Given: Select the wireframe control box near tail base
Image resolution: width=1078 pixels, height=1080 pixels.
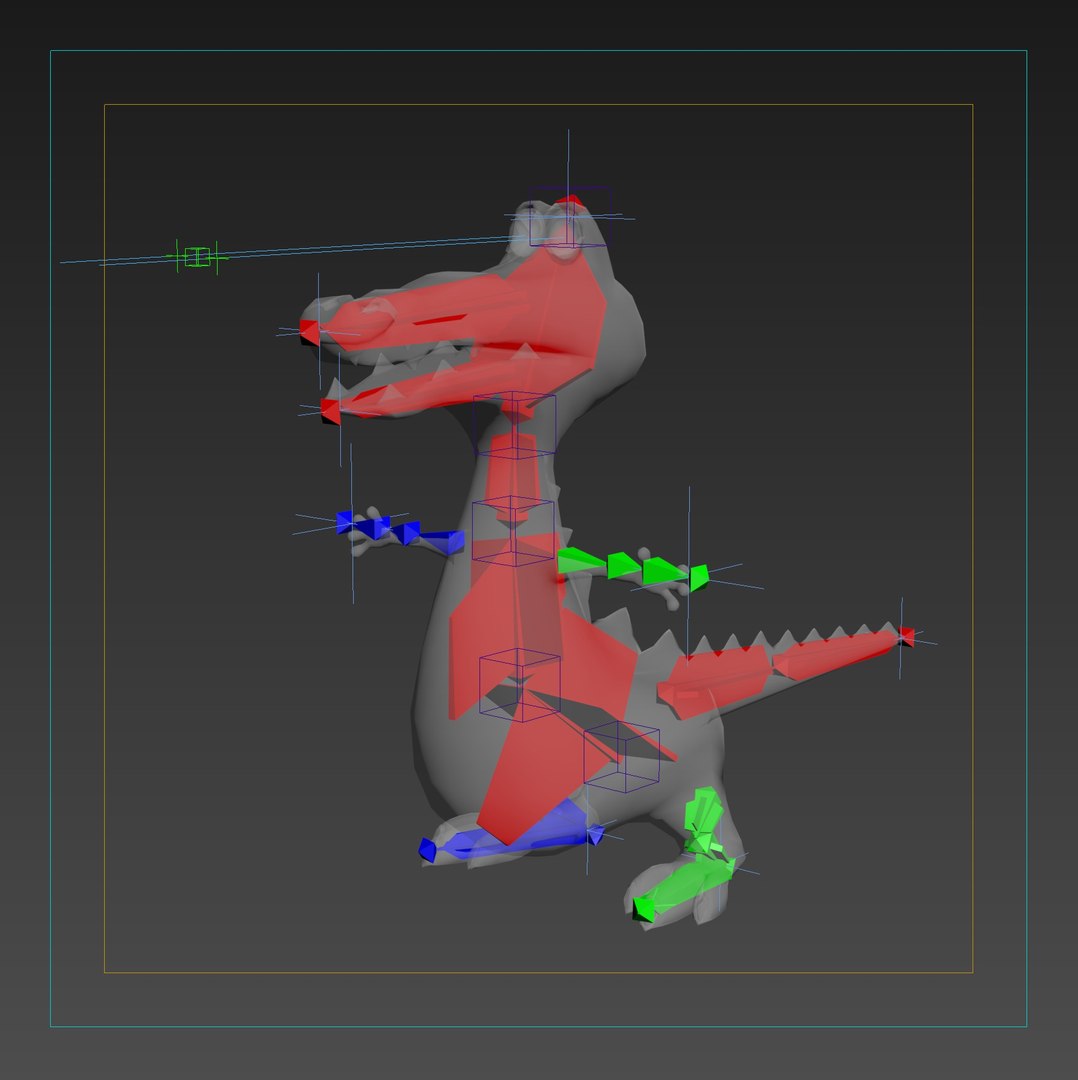Looking at the screenshot, I should 621,756.
